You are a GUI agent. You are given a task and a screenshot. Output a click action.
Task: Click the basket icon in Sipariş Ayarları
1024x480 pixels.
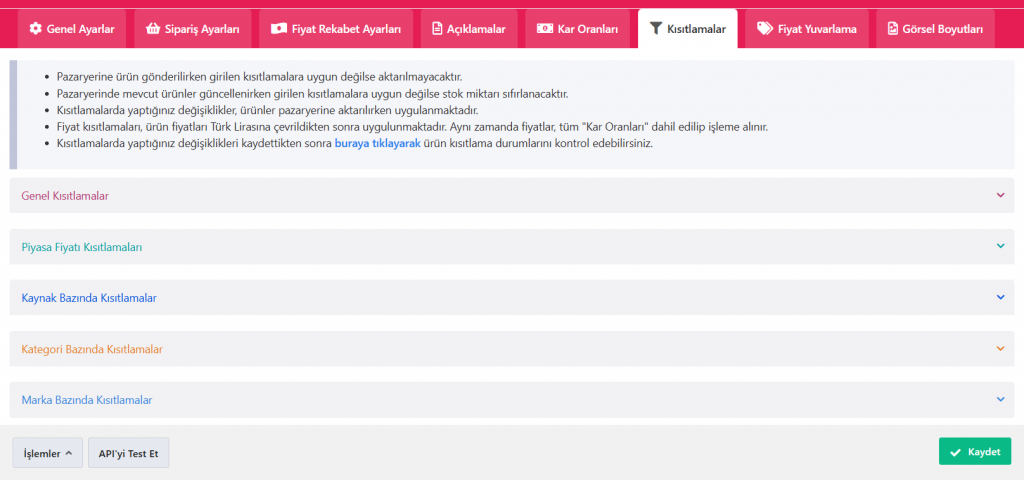click(152, 29)
